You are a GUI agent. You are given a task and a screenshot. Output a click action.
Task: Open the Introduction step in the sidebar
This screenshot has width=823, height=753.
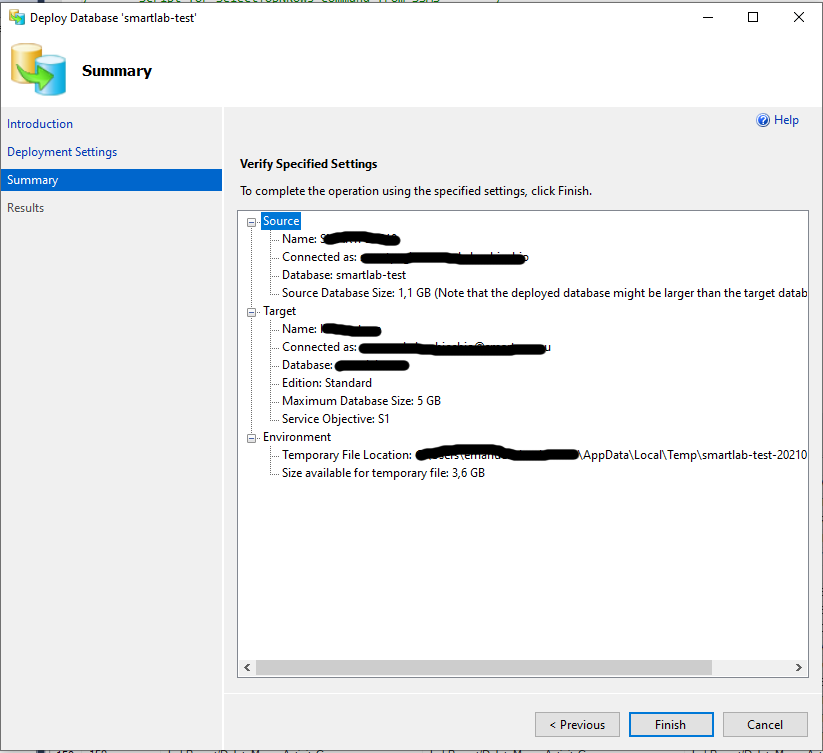coord(40,123)
